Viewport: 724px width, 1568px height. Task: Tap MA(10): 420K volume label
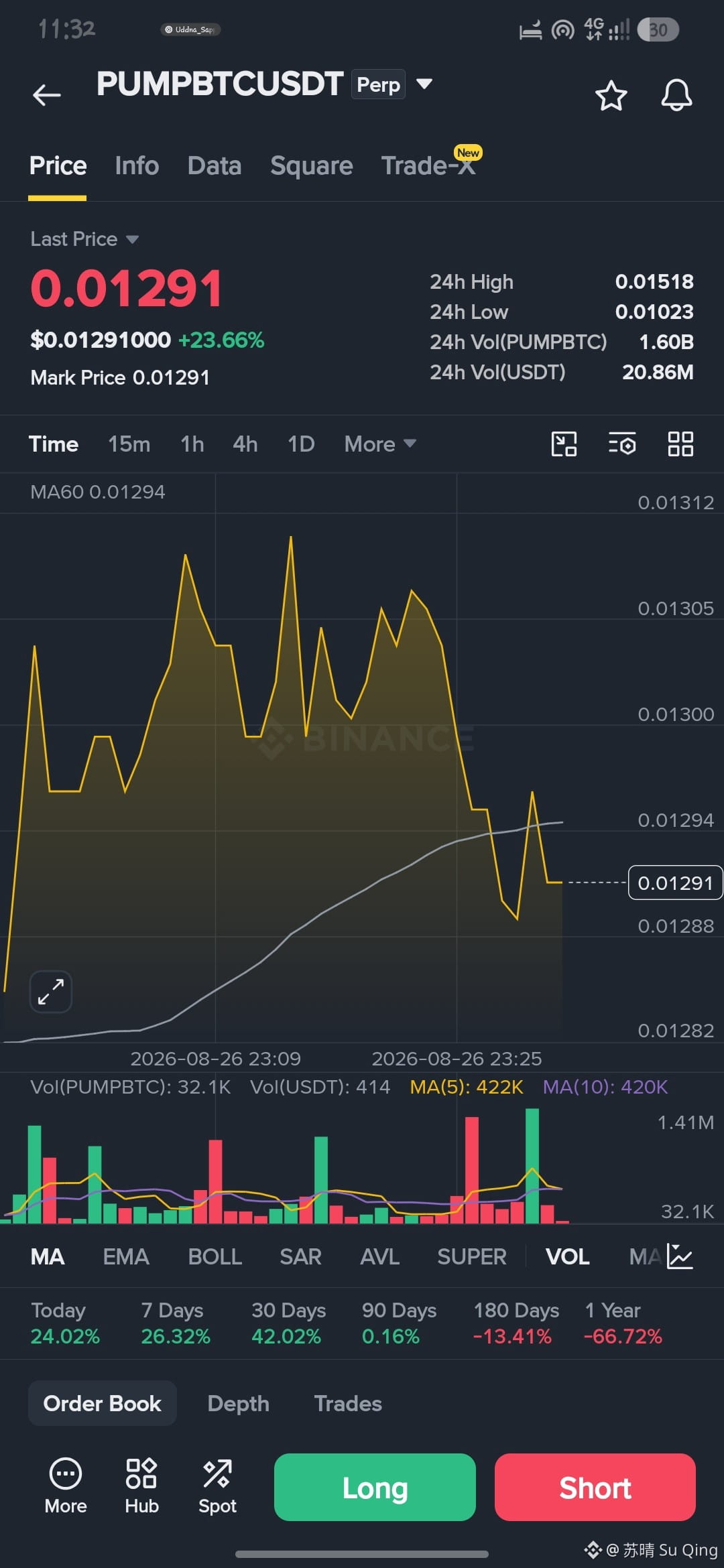pyautogui.click(x=605, y=1087)
